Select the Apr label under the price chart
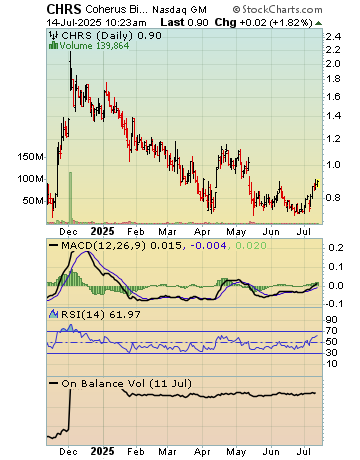This screenshot has height=460, width=360. point(202,232)
